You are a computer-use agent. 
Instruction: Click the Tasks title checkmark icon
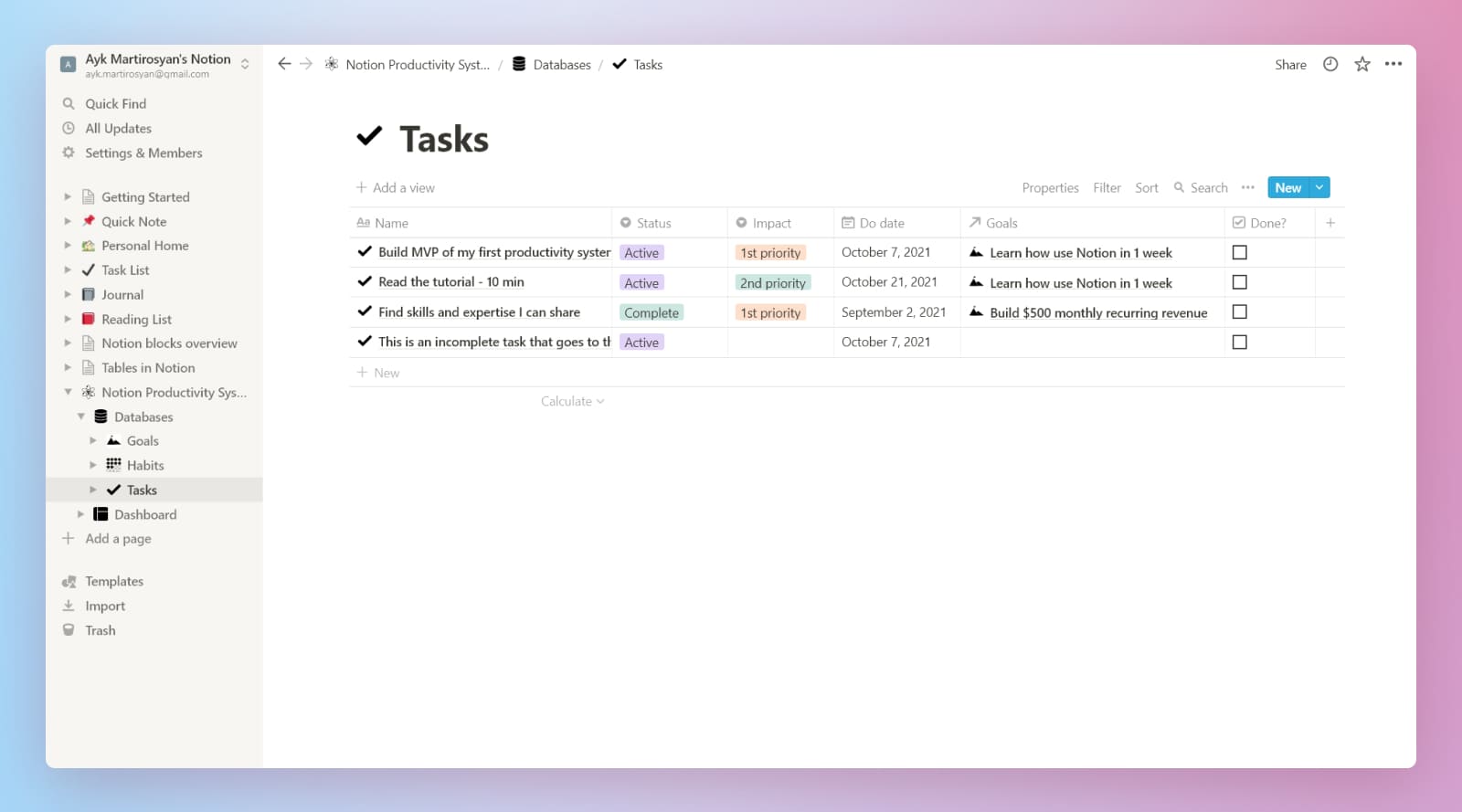(x=369, y=137)
